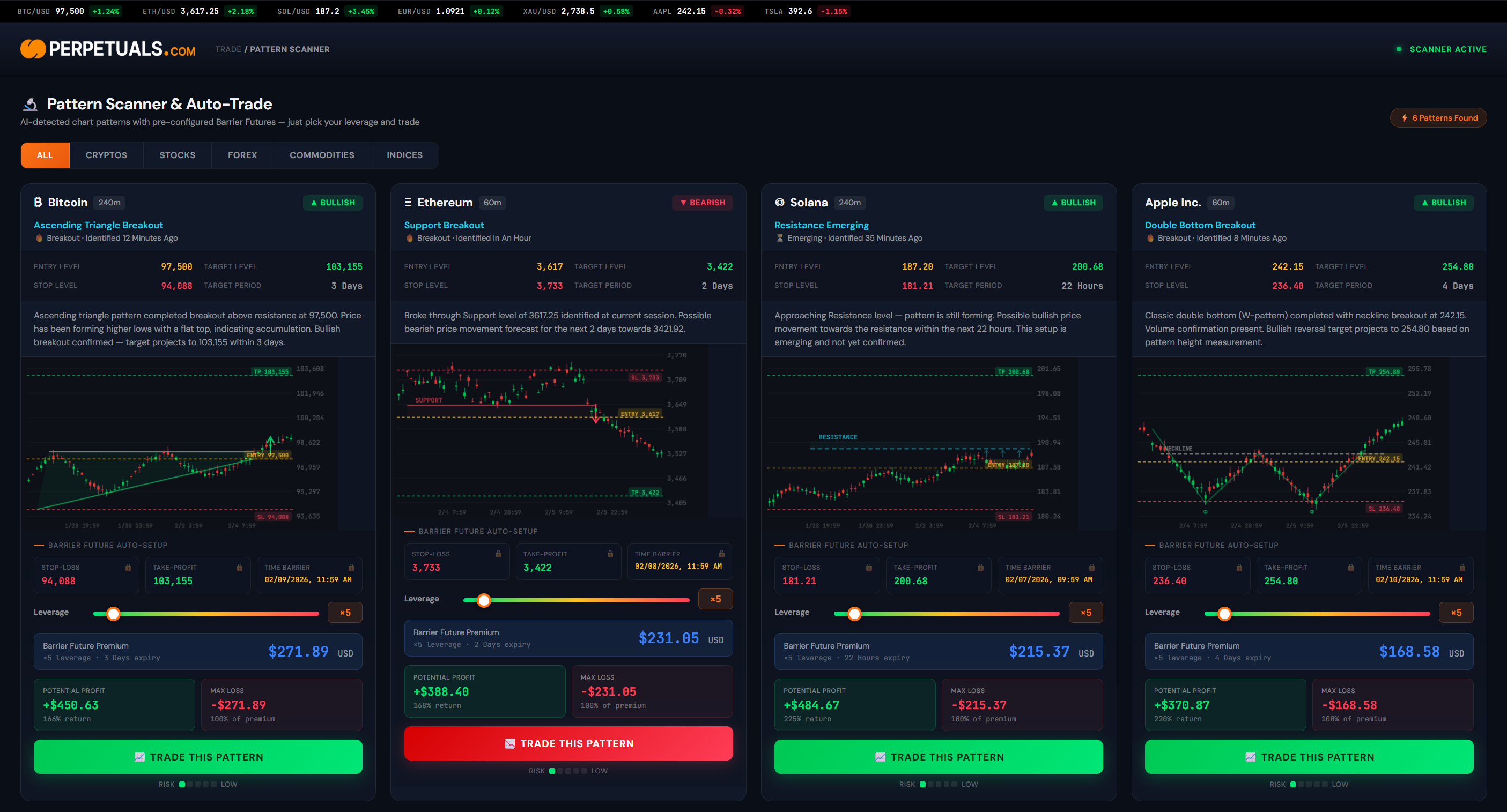
Task: Click the lock icon on Ethereum Take-Profit field
Action: (x=610, y=554)
